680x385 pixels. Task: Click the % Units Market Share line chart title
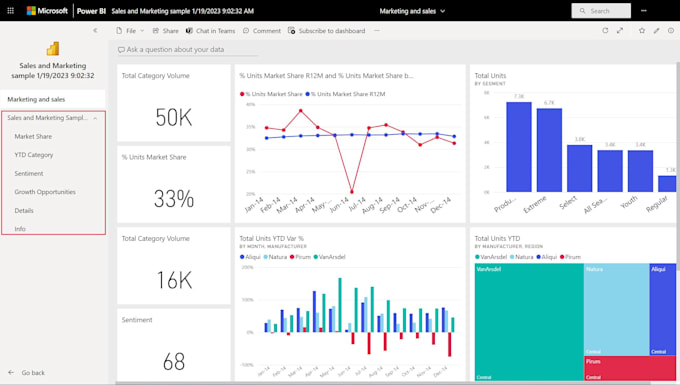coord(326,75)
